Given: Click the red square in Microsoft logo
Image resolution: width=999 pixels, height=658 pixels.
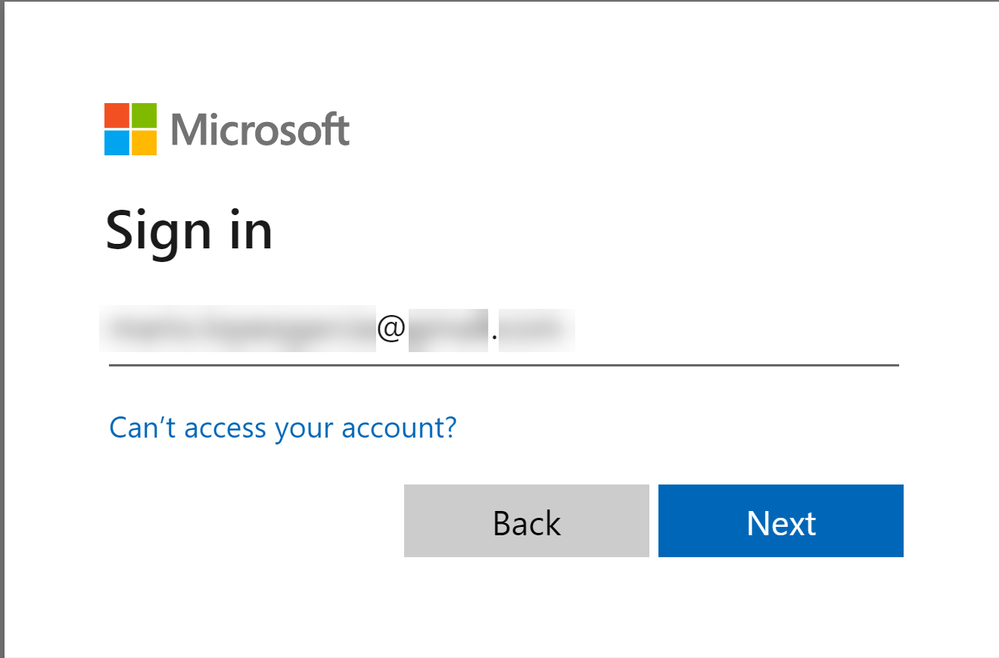Looking at the screenshot, I should (x=117, y=116).
